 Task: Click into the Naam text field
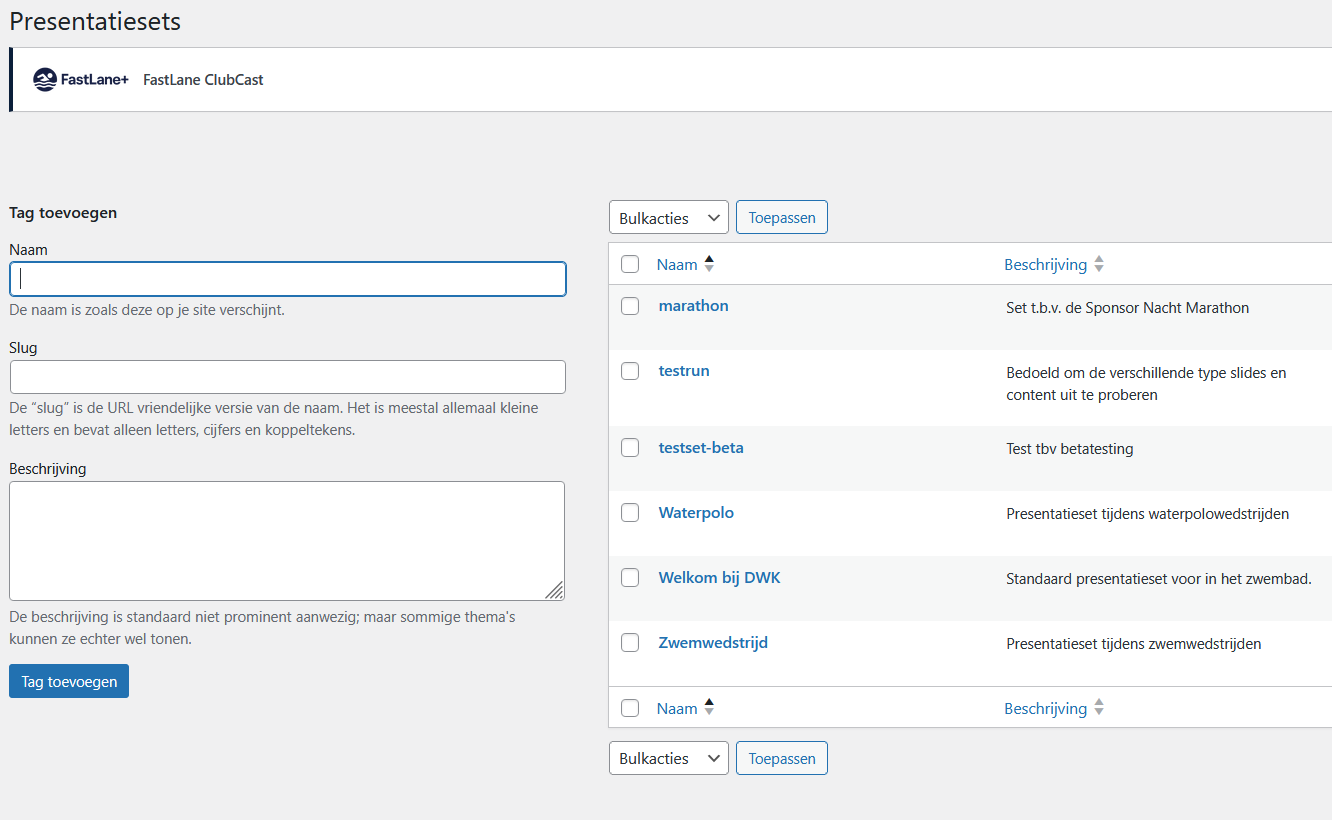pos(287,279)
